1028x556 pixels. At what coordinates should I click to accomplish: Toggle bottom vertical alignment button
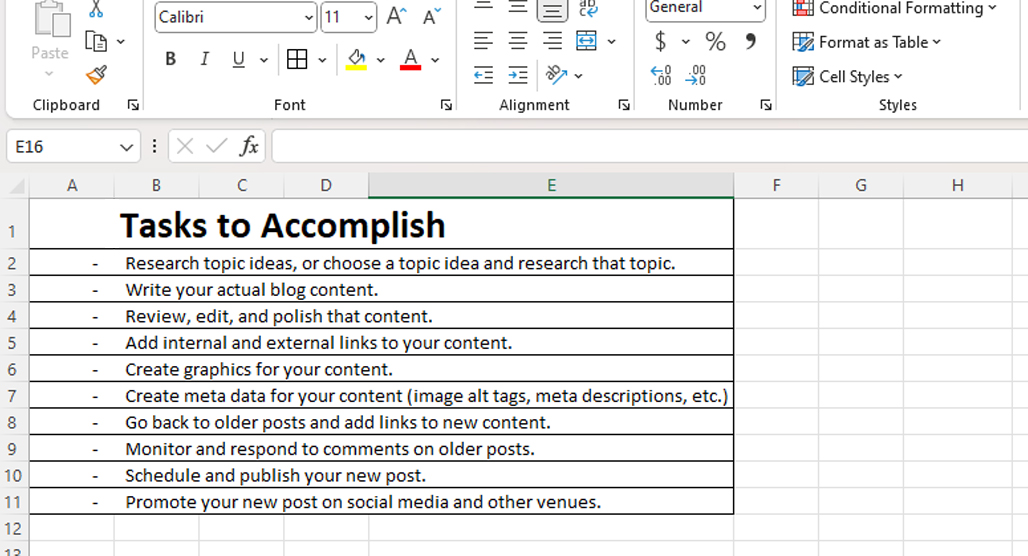pyautogui.click(x=552, y=10)
